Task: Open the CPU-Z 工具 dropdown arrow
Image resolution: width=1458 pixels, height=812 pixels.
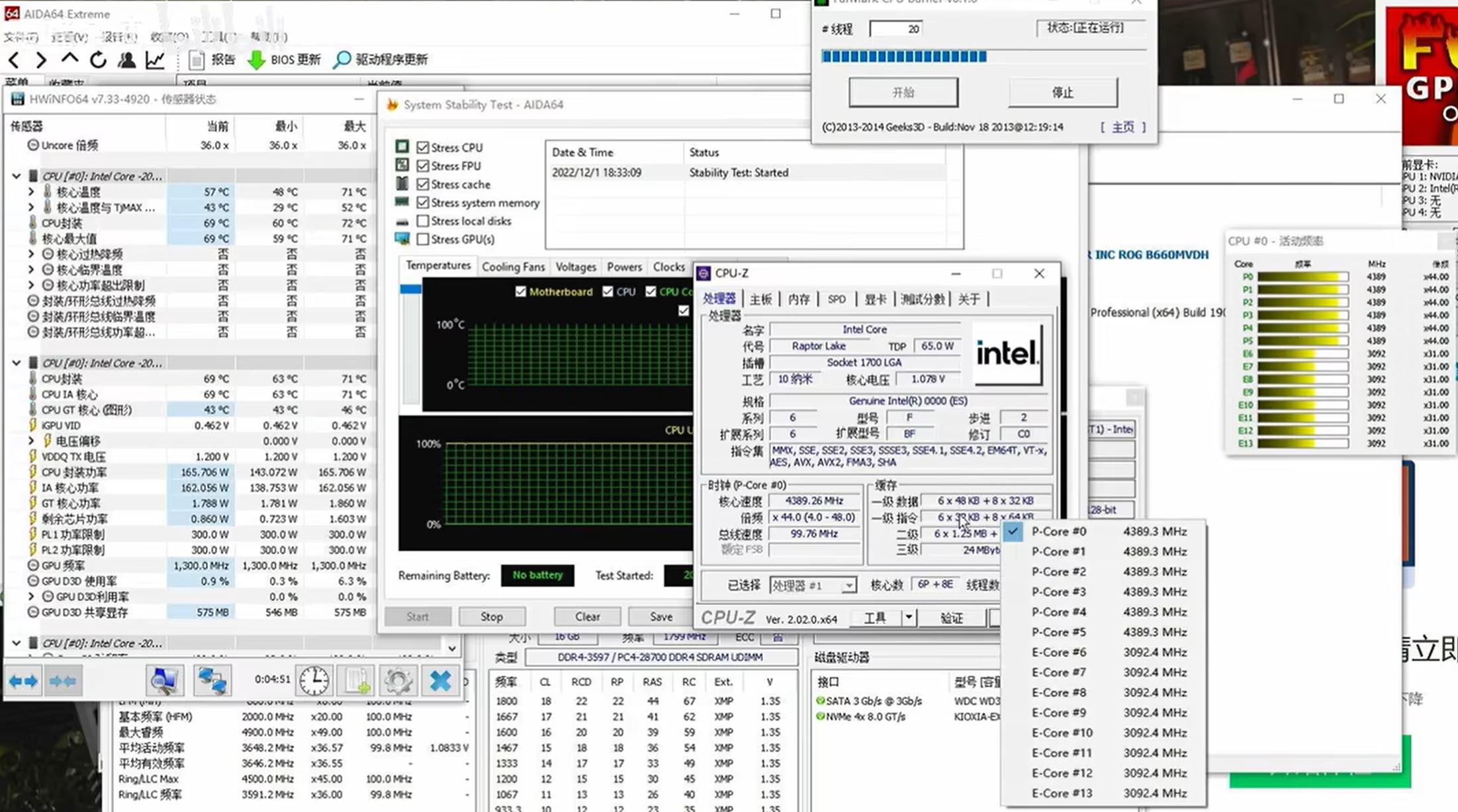Action: tap(909, 617)
